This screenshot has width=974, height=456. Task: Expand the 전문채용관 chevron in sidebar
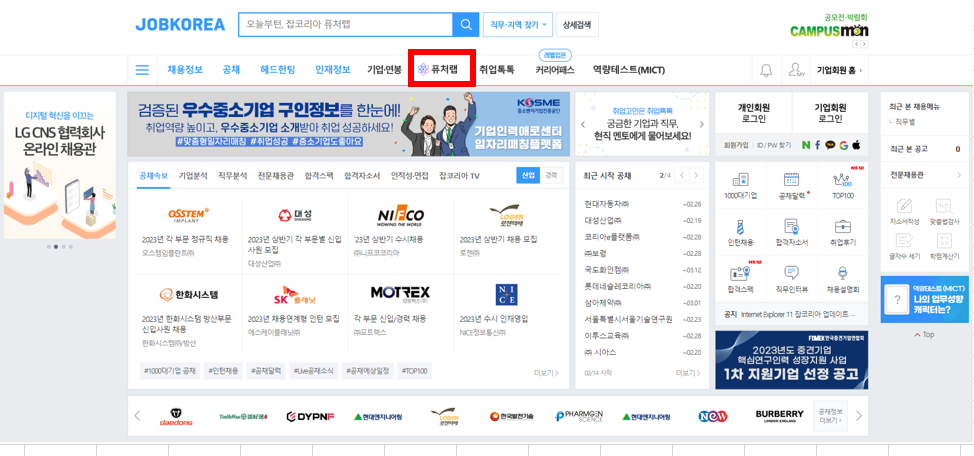[x=959, y=176]
